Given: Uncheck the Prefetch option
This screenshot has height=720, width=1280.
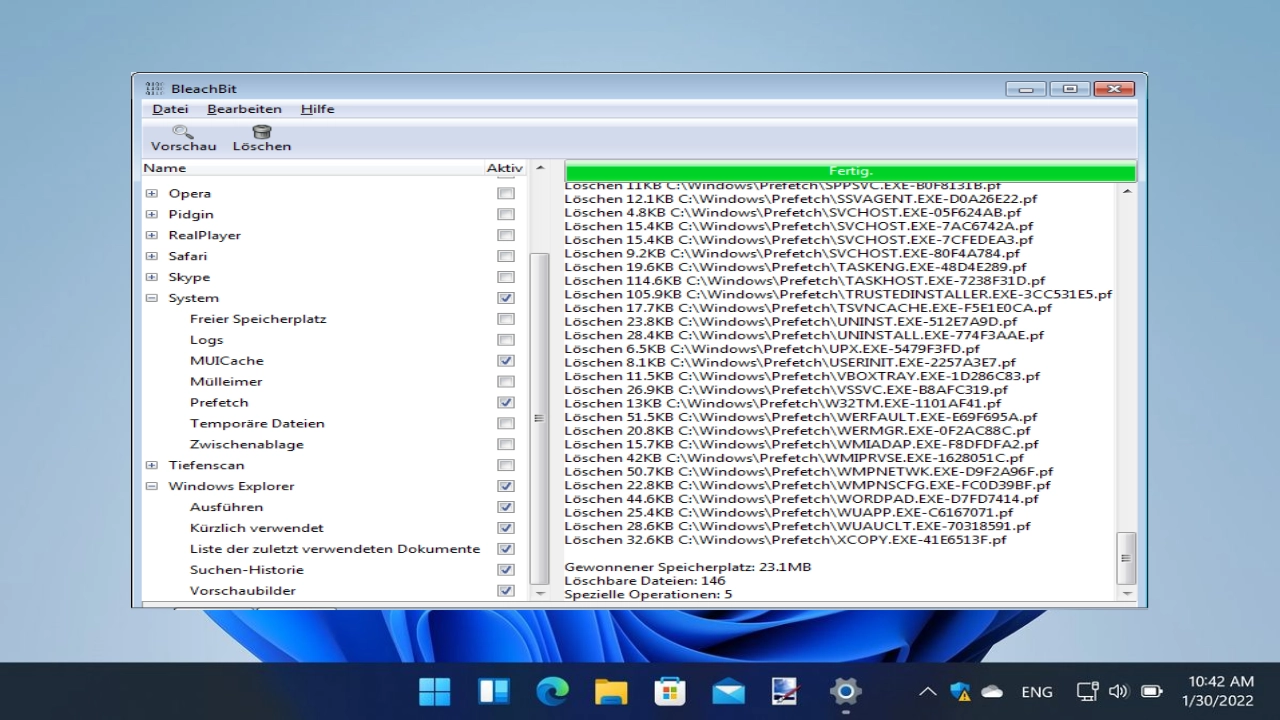Looking at the screenshot, I should coord(506,402).
